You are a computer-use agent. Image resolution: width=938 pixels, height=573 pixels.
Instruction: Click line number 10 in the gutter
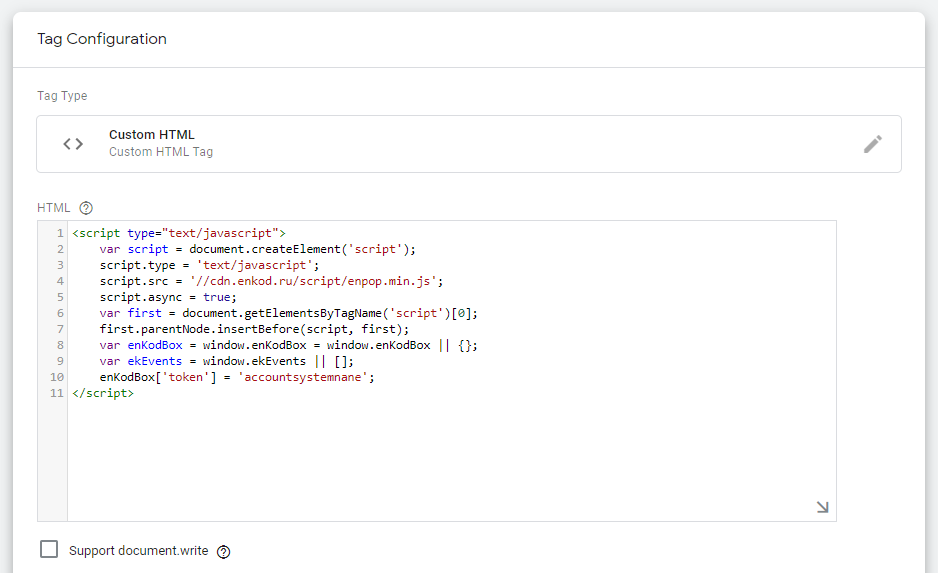pos(57,377)
